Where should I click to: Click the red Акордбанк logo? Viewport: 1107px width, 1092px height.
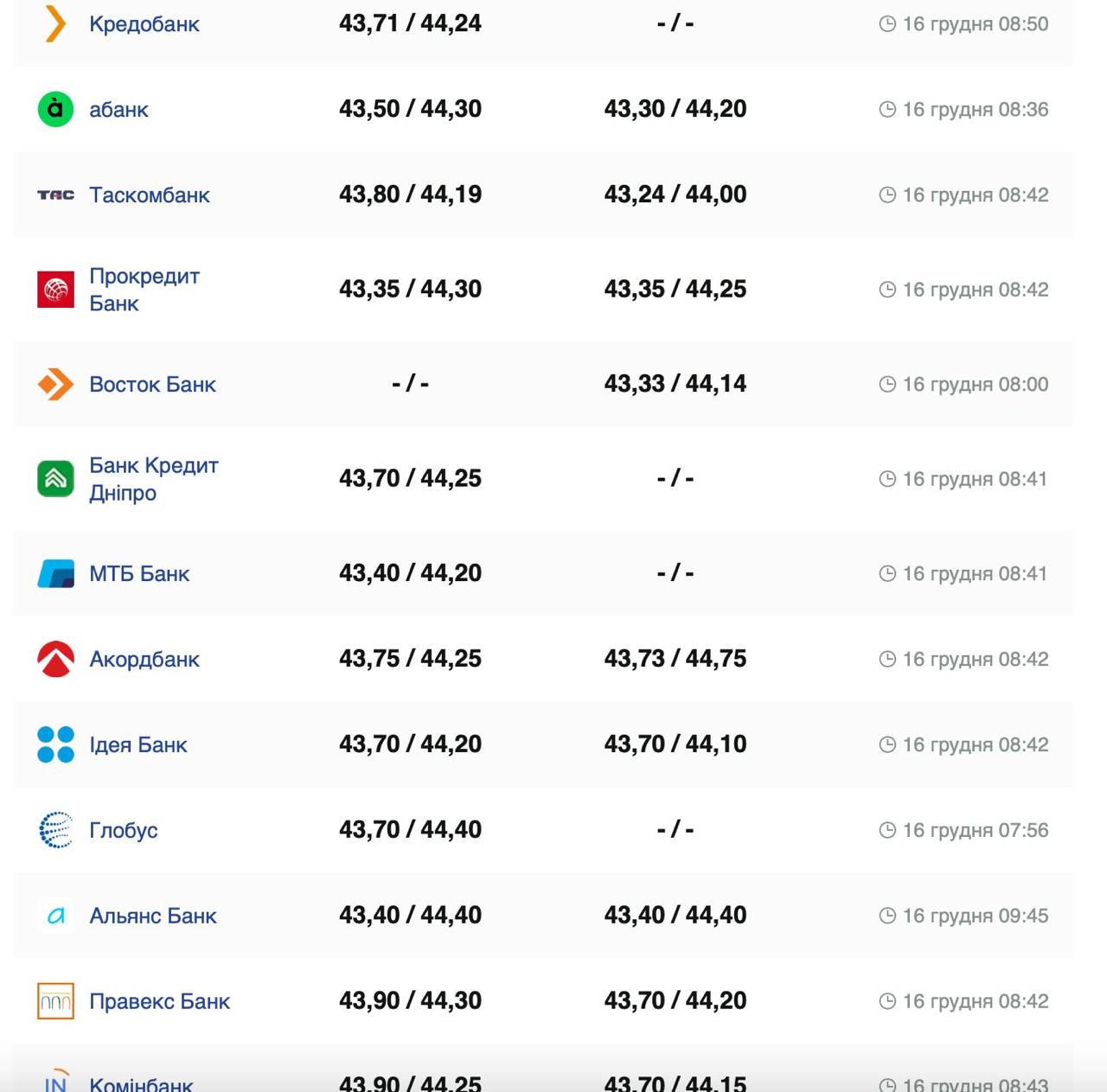[55, 659]
